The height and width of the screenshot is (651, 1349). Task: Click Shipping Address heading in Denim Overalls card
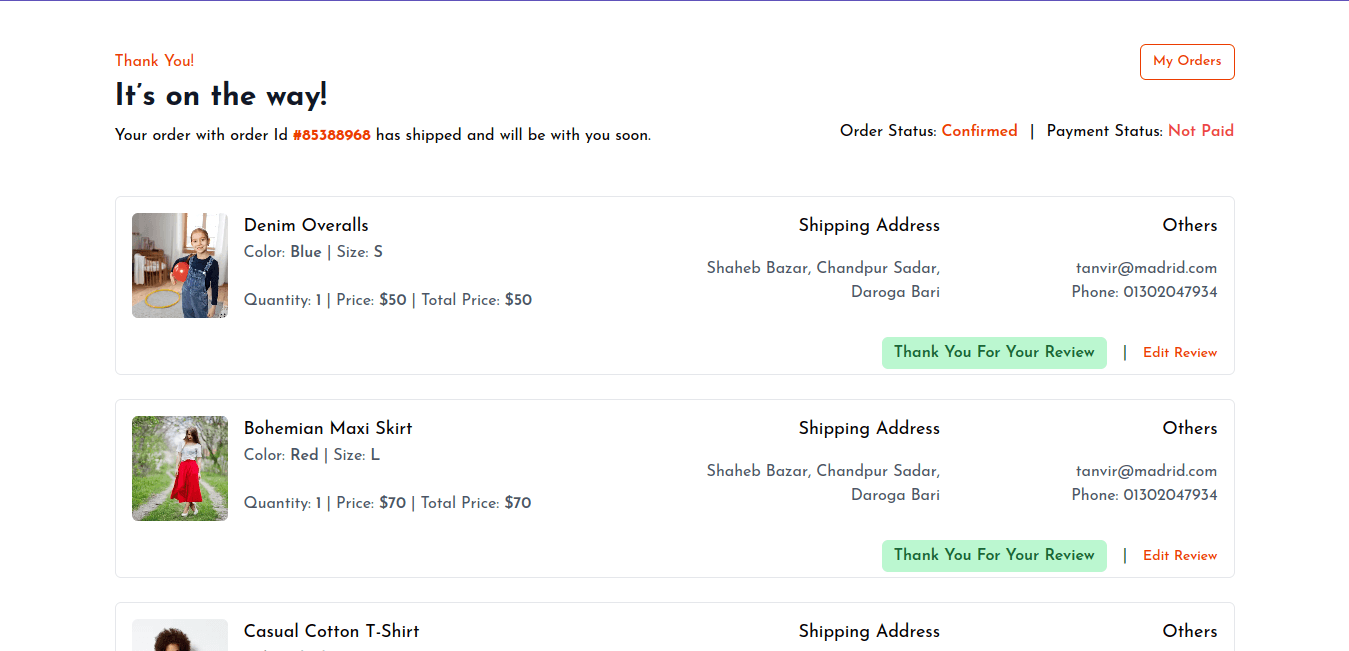pyautogui.click(x=869, y=225)
